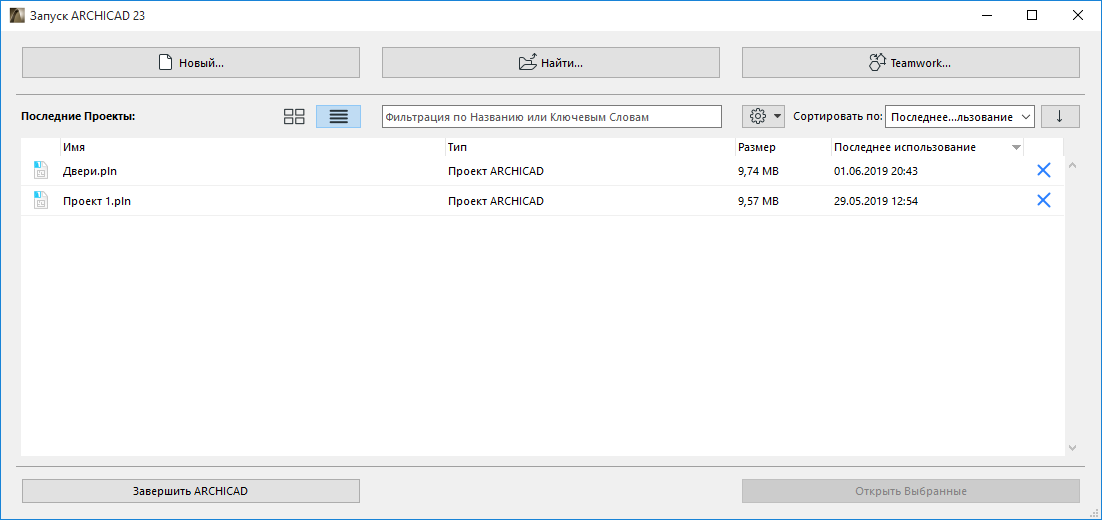Open the gear settings dropdown

click(x=763, y=117)
